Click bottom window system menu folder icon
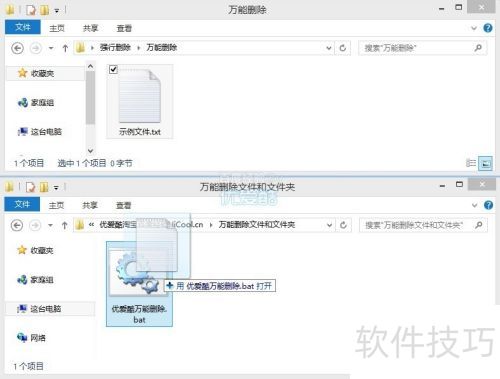The image size is (500, 379). coord(9,187)
